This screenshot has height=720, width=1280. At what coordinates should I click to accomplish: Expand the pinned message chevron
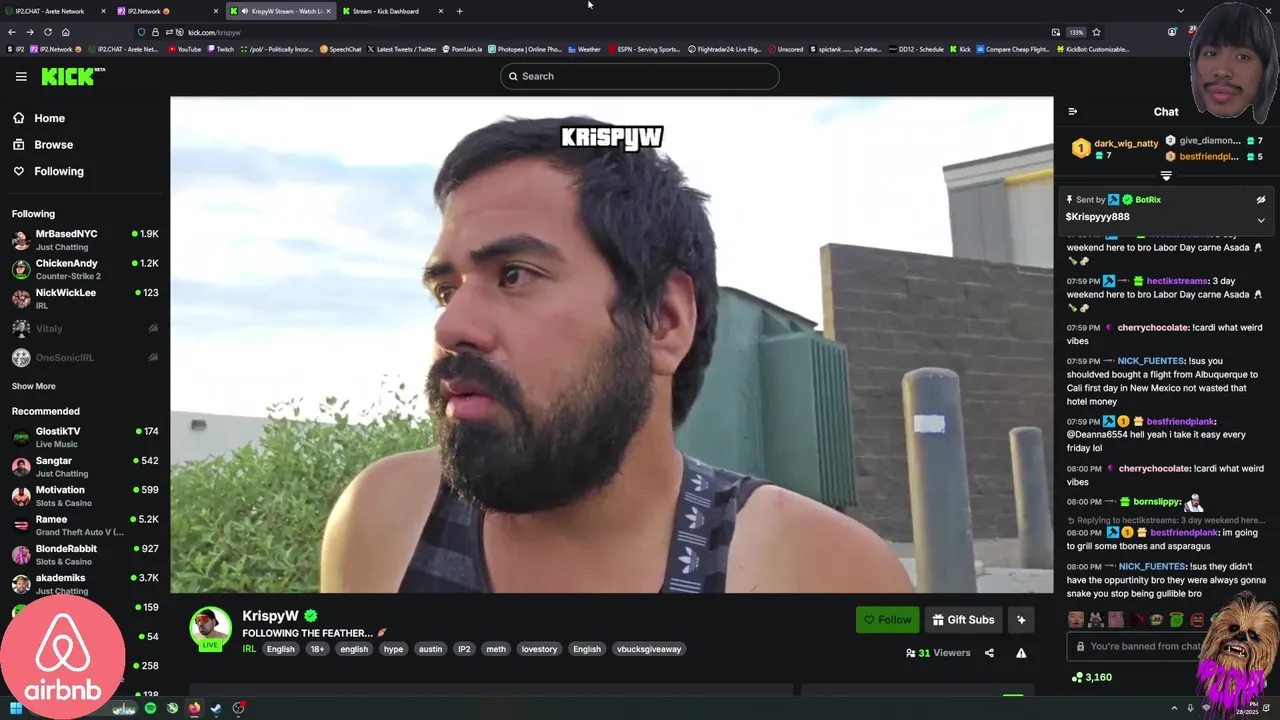(1261, 220)
